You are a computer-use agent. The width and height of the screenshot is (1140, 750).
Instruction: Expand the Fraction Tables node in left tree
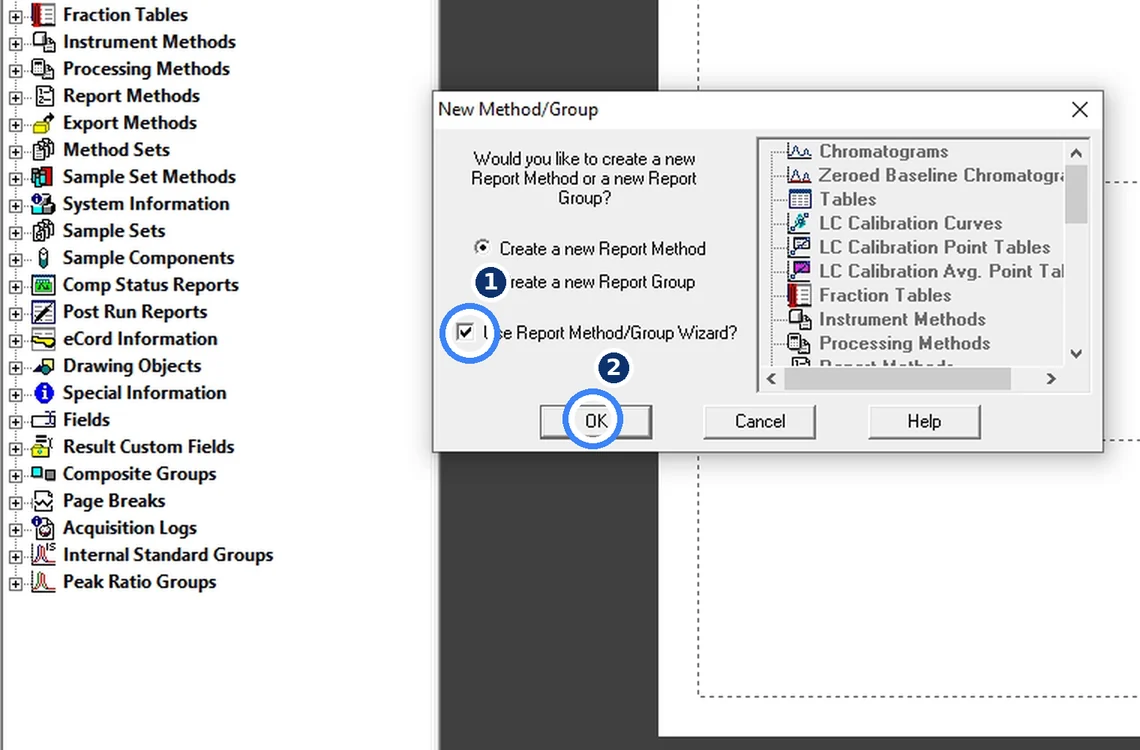[15, 17]
